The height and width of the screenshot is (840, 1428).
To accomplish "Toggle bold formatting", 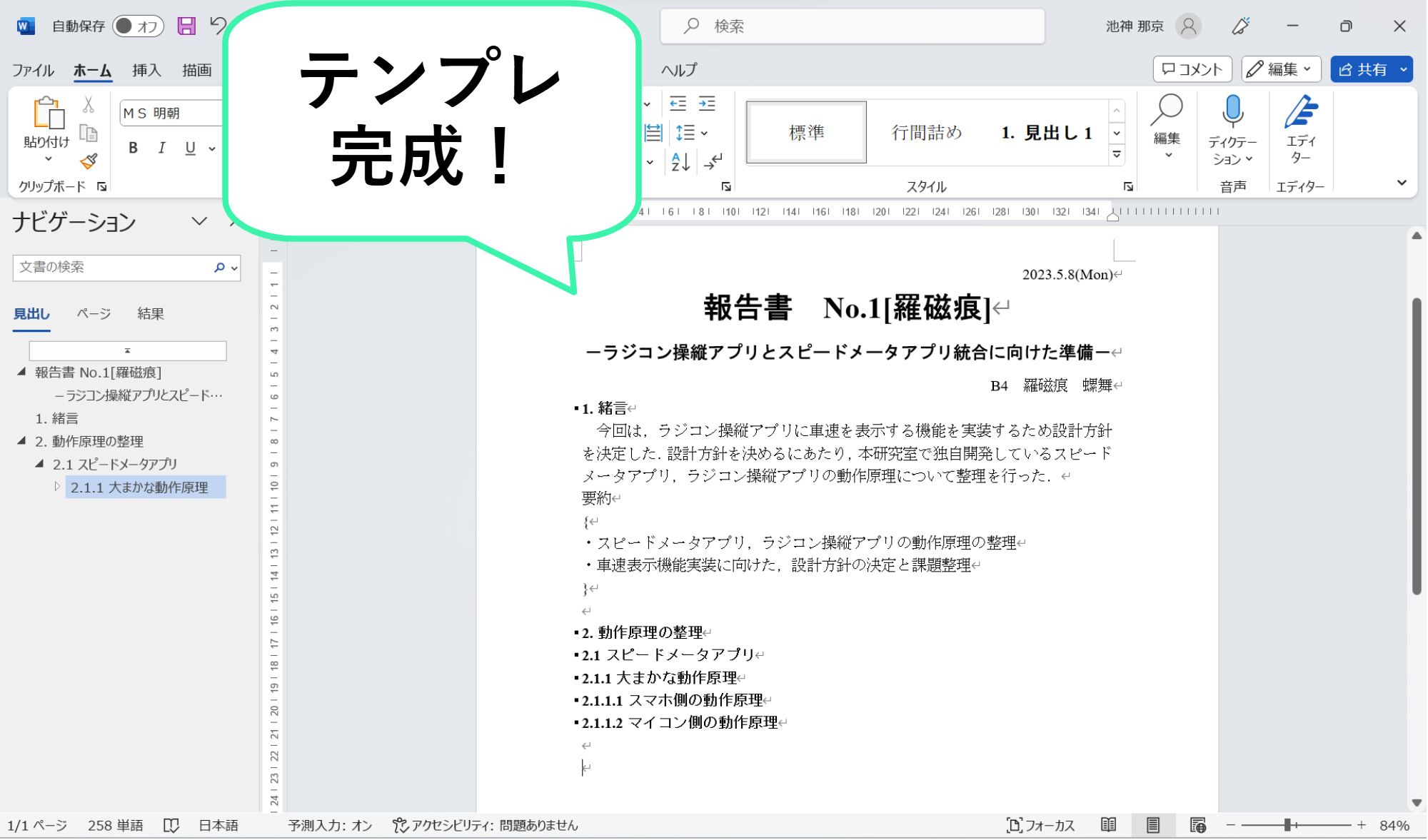I will (133, 148).
